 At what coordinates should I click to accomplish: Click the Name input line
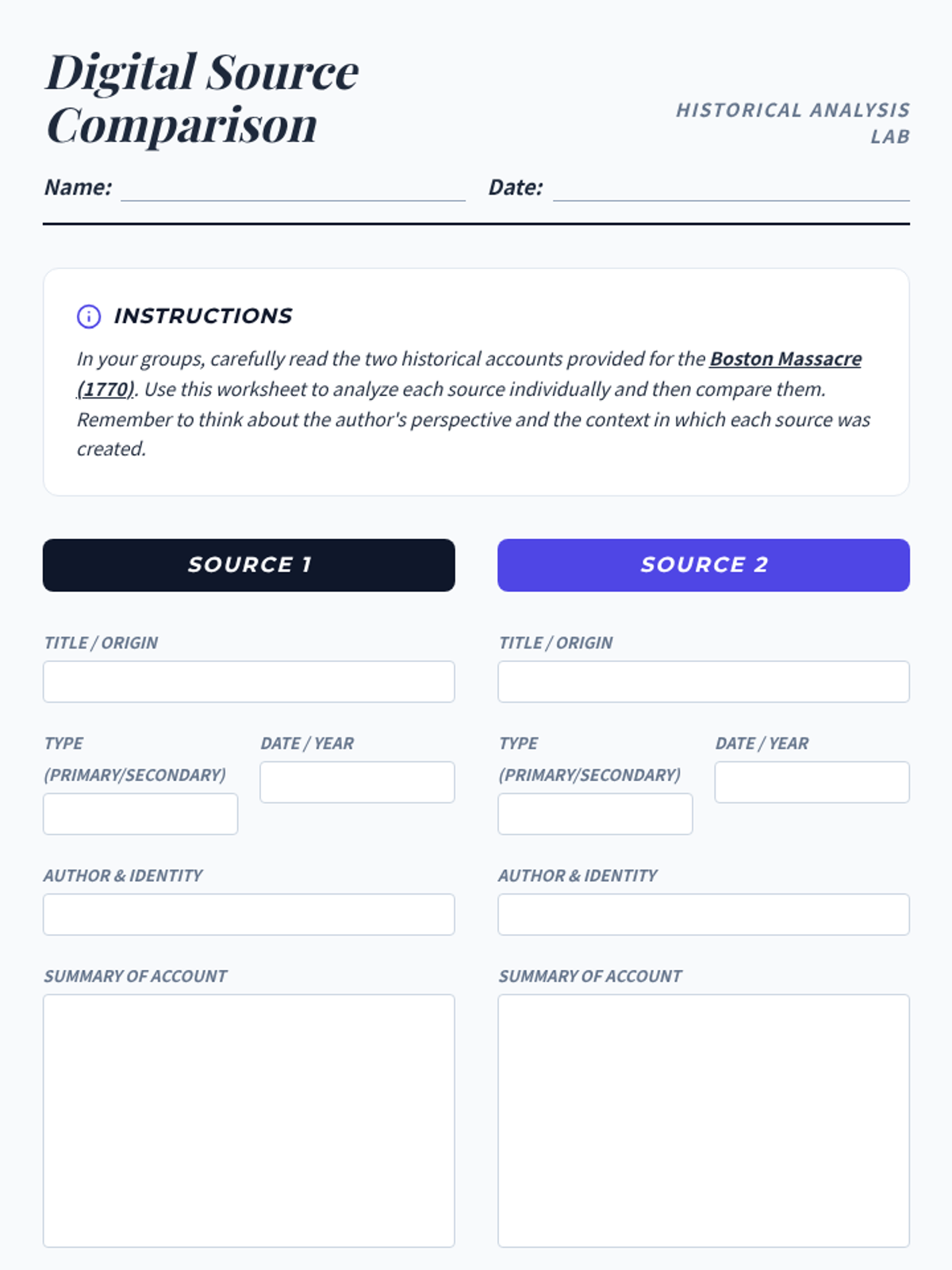(x=293, y=189)
